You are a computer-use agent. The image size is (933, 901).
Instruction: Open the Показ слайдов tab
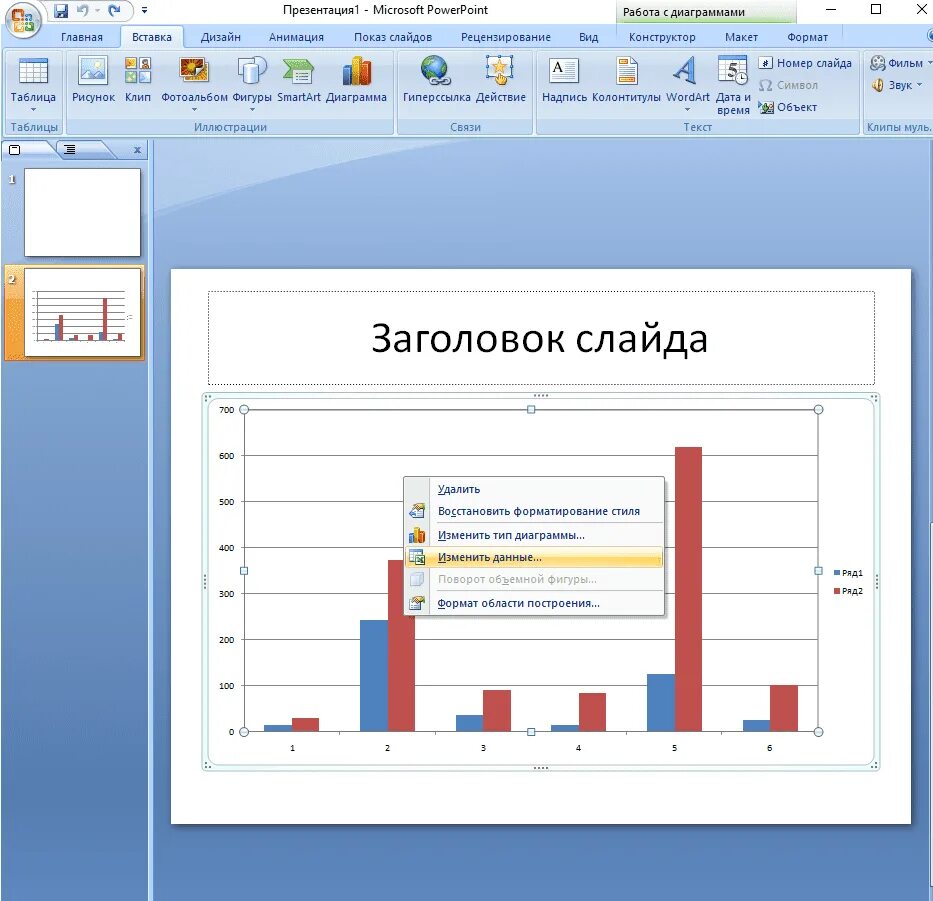click(393, 37)
